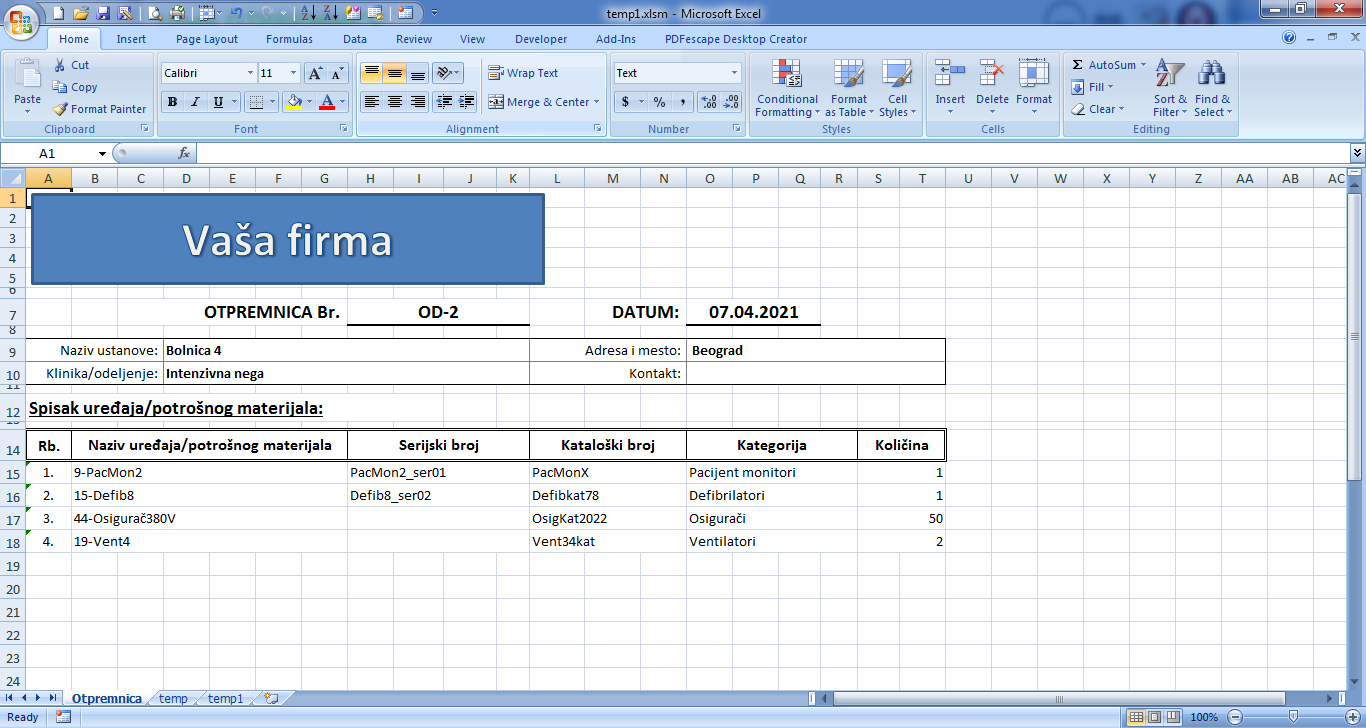
Task: Switch to Page Layout view in status bar
Action: tap(1154, 717)
